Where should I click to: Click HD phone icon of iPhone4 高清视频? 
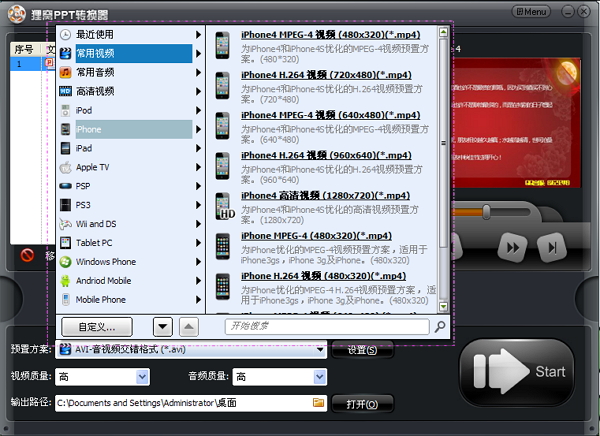pos(225,206)
